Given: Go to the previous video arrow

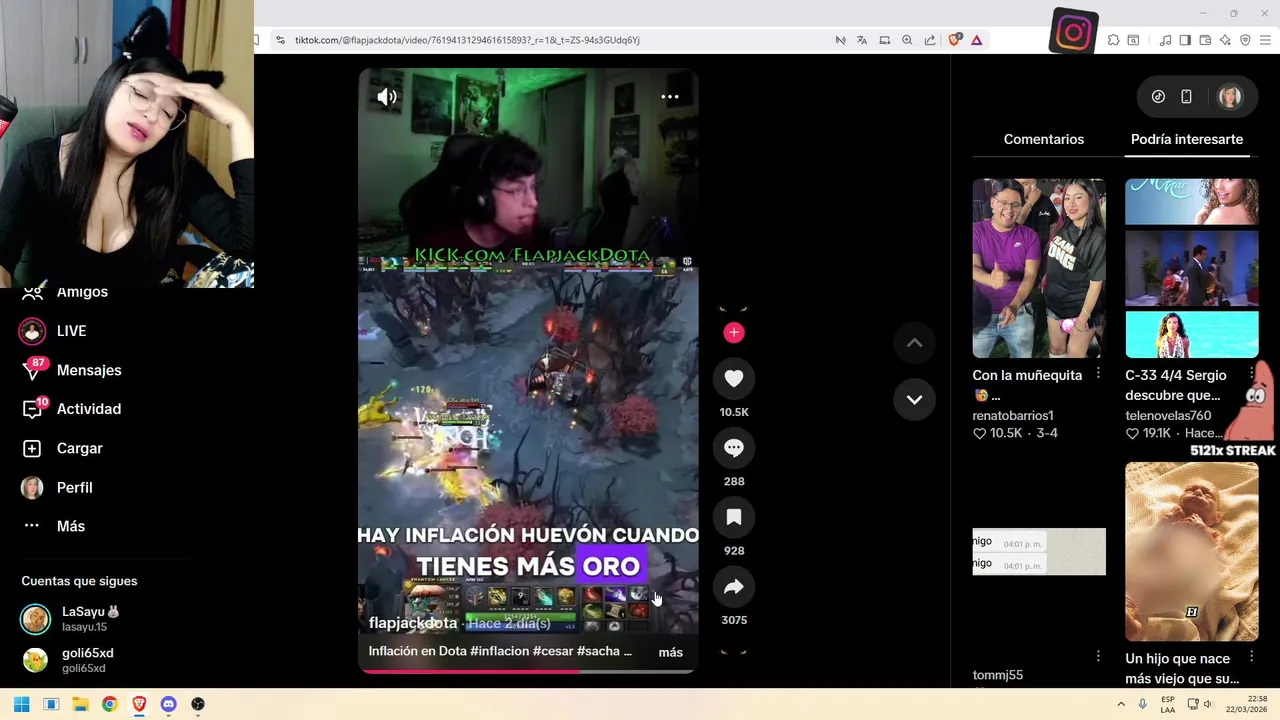Looking at the screenshot, I should coord(914,343).
